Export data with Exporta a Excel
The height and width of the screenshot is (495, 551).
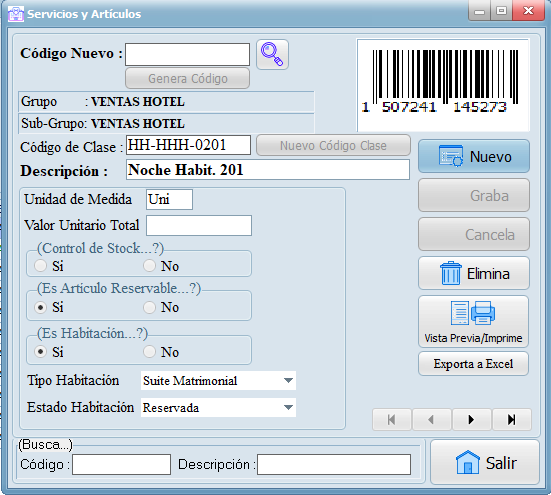click(x=473, y=364)
